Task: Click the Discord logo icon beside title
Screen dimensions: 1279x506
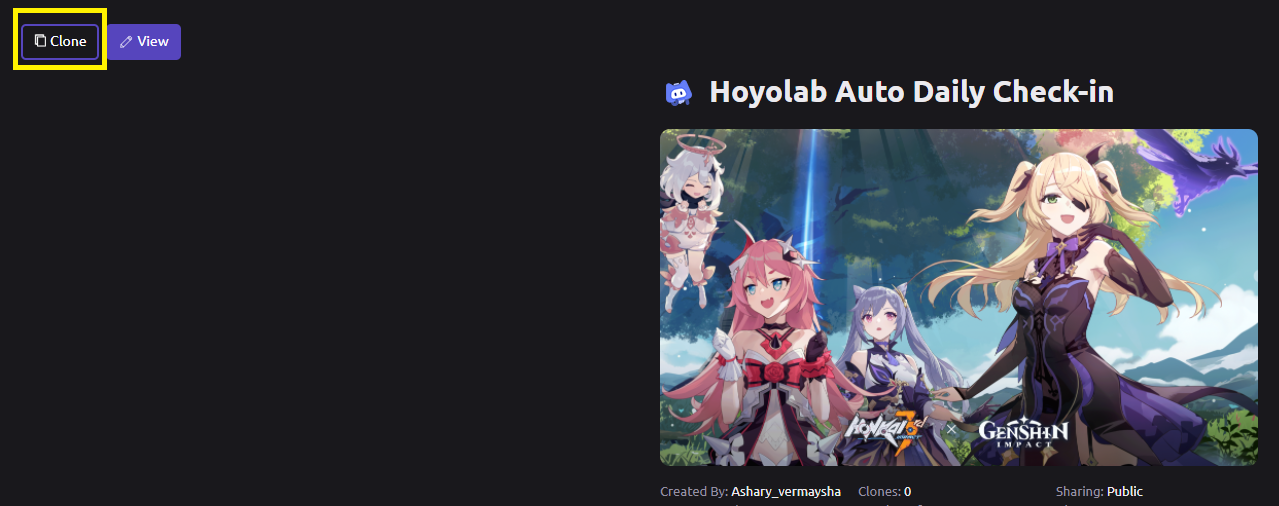Action: coord(678,93)
